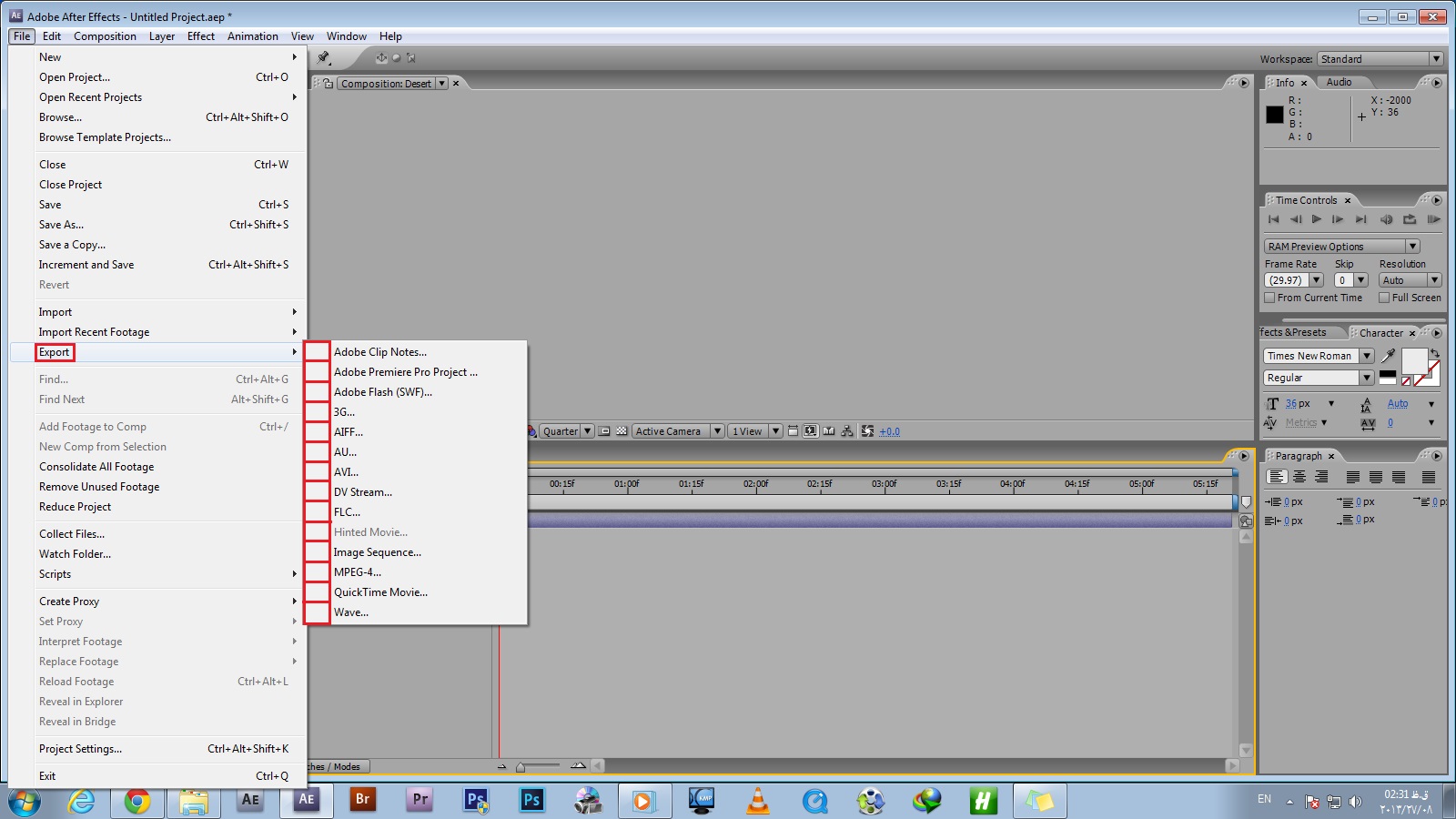Viewport: 1456px width, 819px height.
Task: Open the RAM Preview Options dropdown
Action: 1341,247
